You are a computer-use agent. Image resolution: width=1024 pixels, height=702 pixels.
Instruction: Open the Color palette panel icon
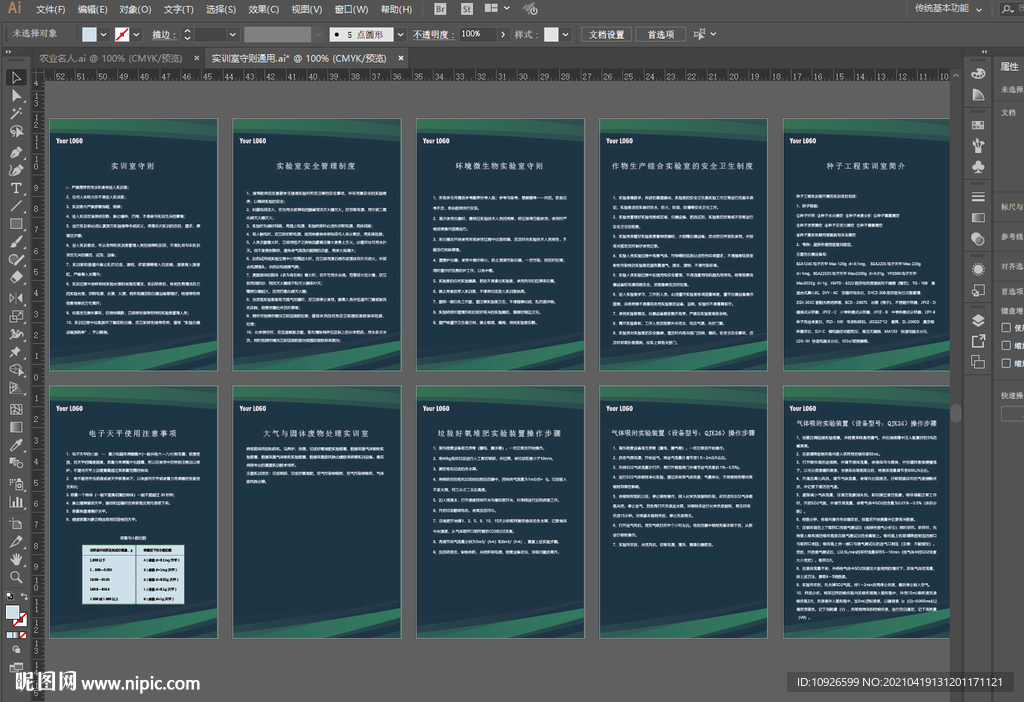click(978, 74)
